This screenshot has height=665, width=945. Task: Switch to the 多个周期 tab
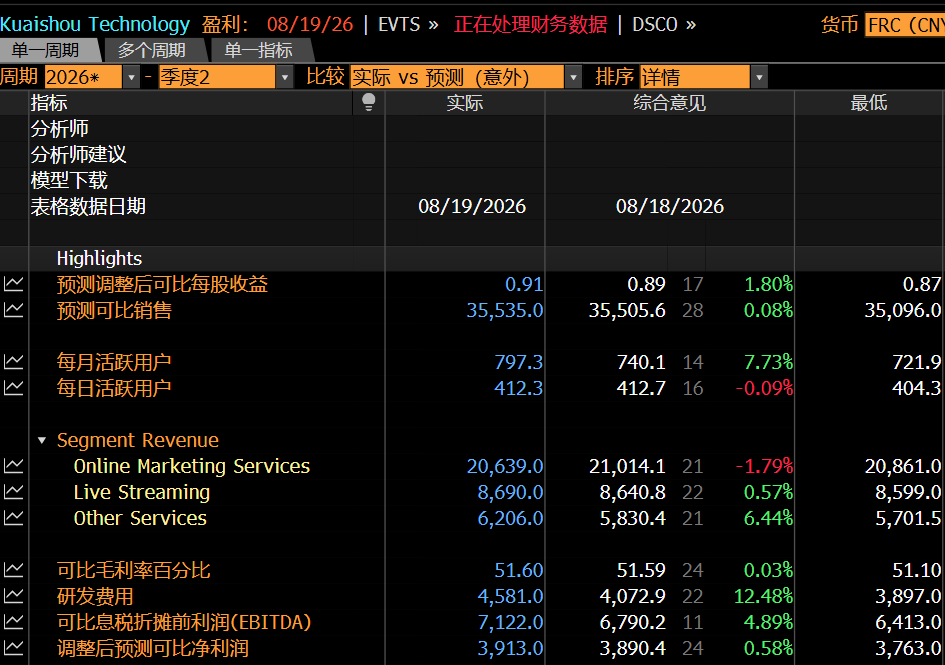[152, 50]
